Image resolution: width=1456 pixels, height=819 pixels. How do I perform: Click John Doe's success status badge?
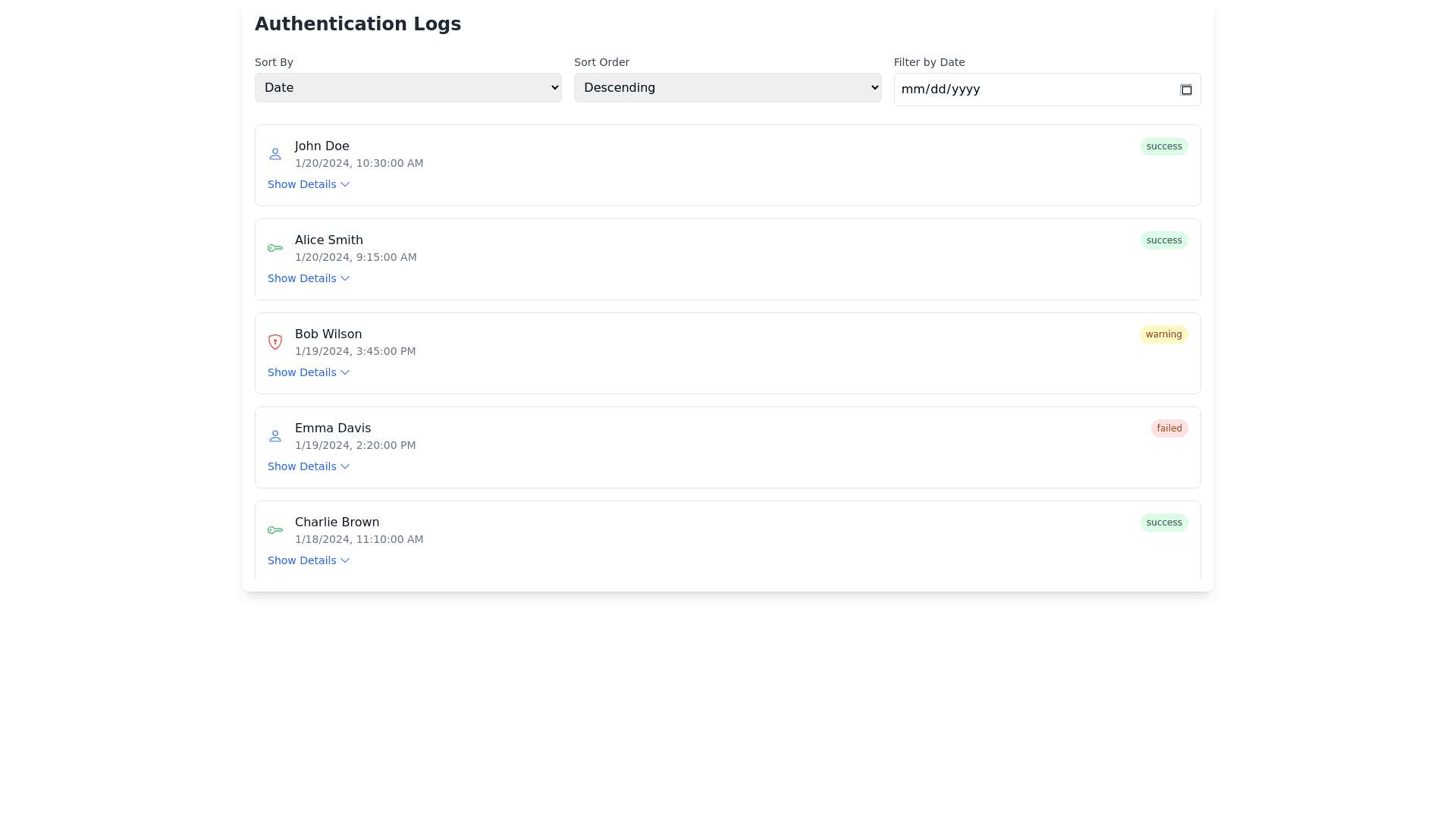[x=1163, y=146]
